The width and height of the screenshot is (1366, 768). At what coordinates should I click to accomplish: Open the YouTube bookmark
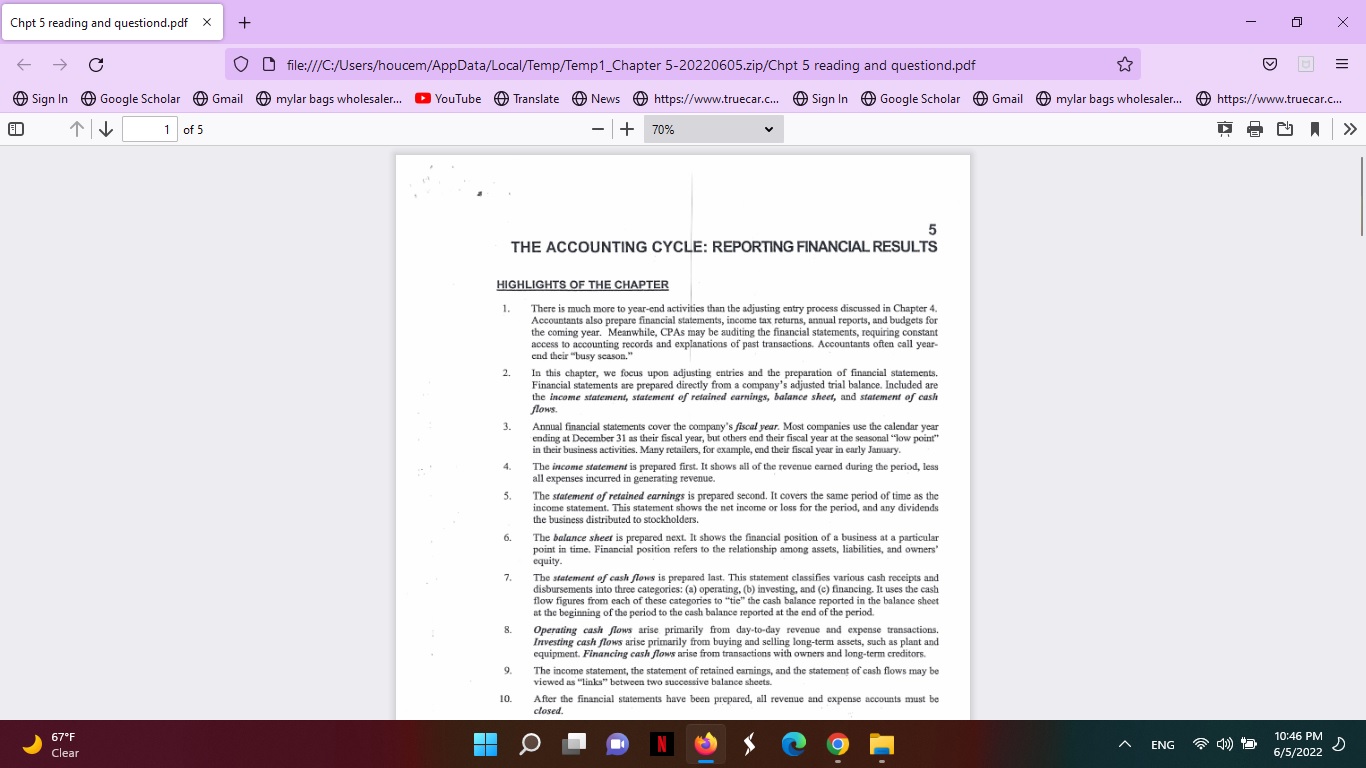coord(448,99)
